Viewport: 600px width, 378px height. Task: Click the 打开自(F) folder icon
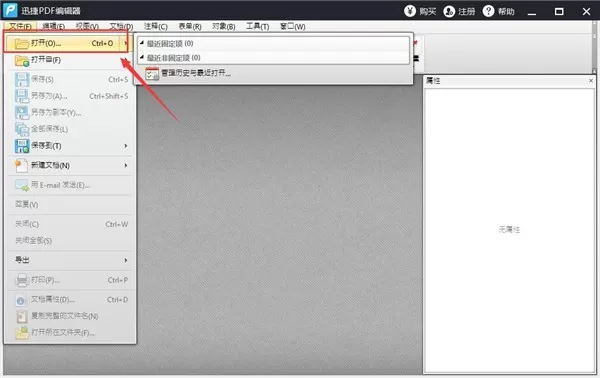(x=22, y=60)
